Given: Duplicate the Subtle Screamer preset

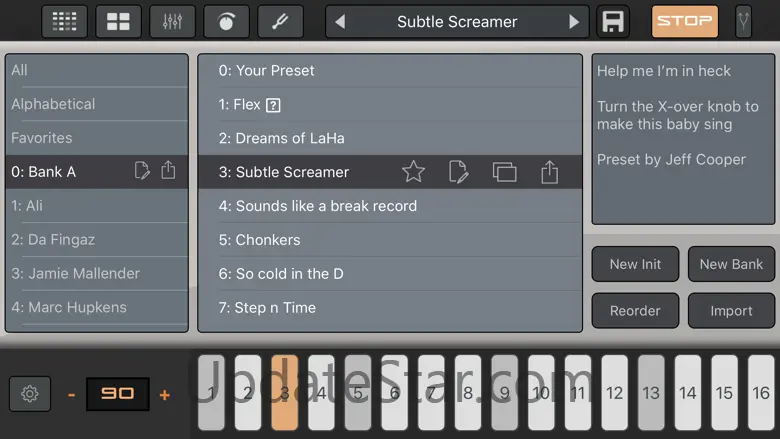Looking at the screenshot, I should (504, 172).
